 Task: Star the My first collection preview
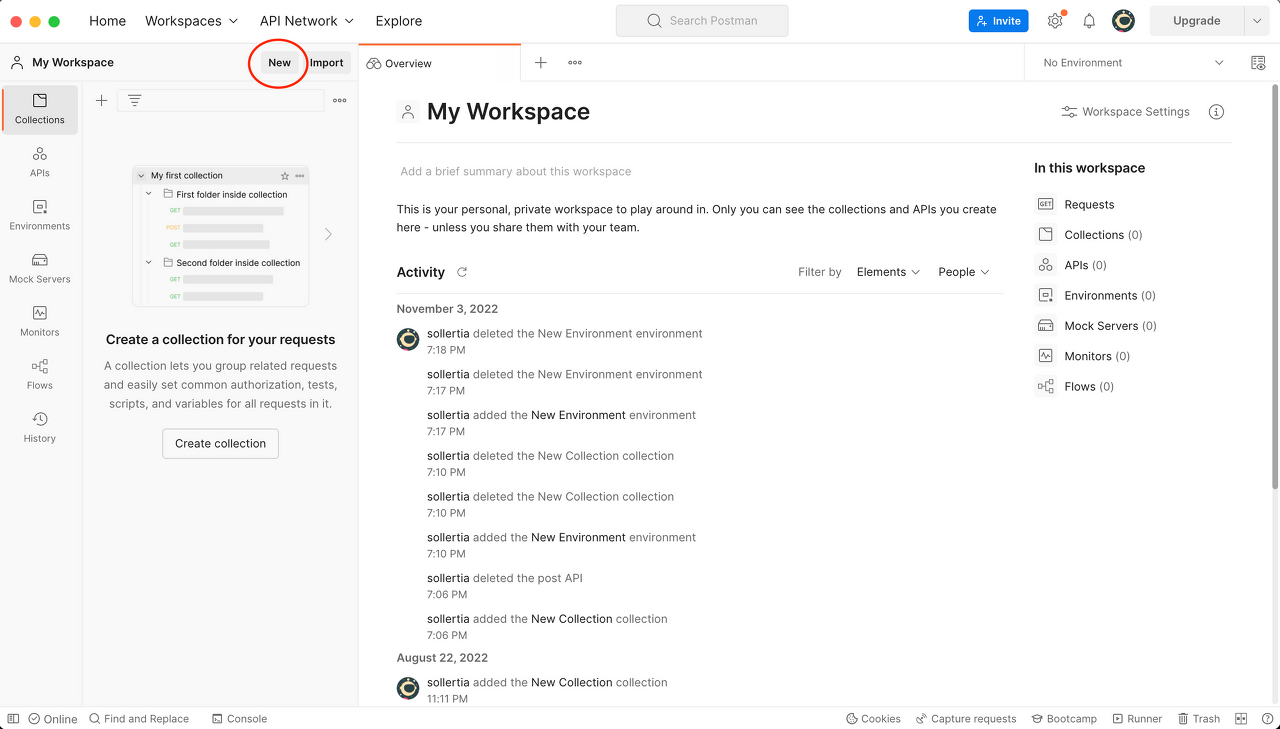click(x=285, y=175)
